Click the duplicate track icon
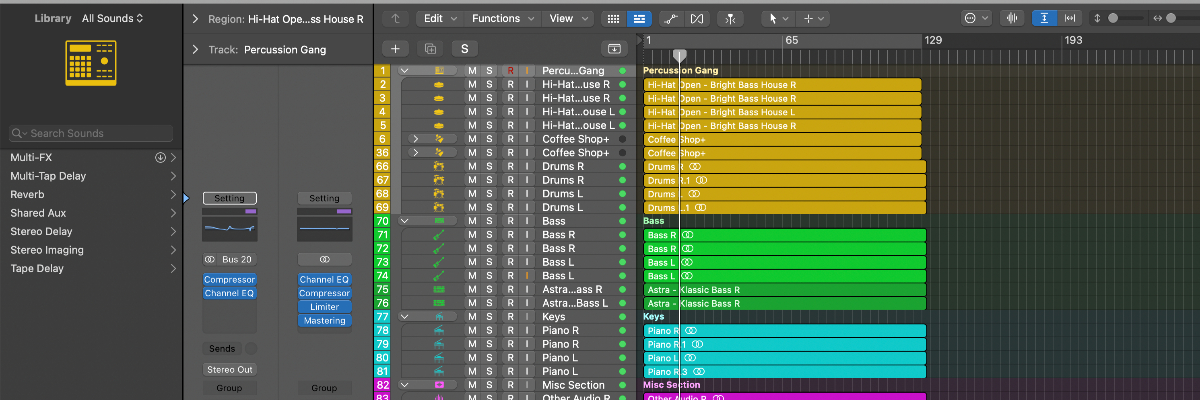This screenshot has width=1200, height=400. (x=430, y=48)
